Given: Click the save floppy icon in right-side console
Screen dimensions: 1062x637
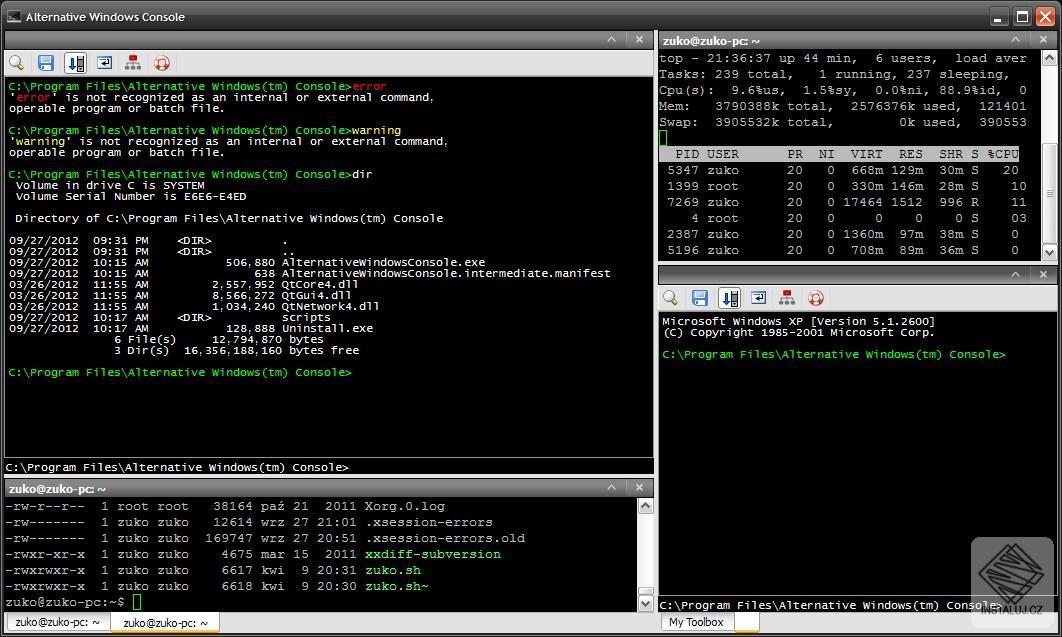Looking at the screenshot, I should [x=700, y=298].
